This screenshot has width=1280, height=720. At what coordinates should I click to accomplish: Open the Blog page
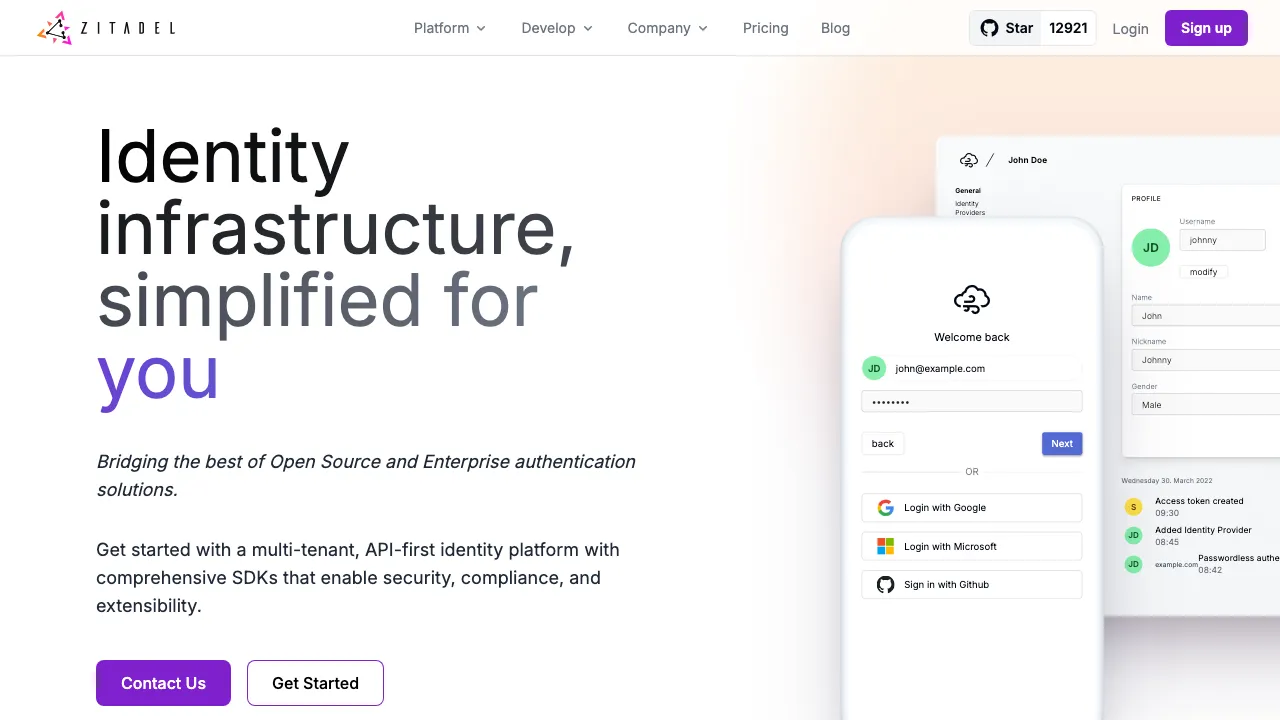[835, 28]
